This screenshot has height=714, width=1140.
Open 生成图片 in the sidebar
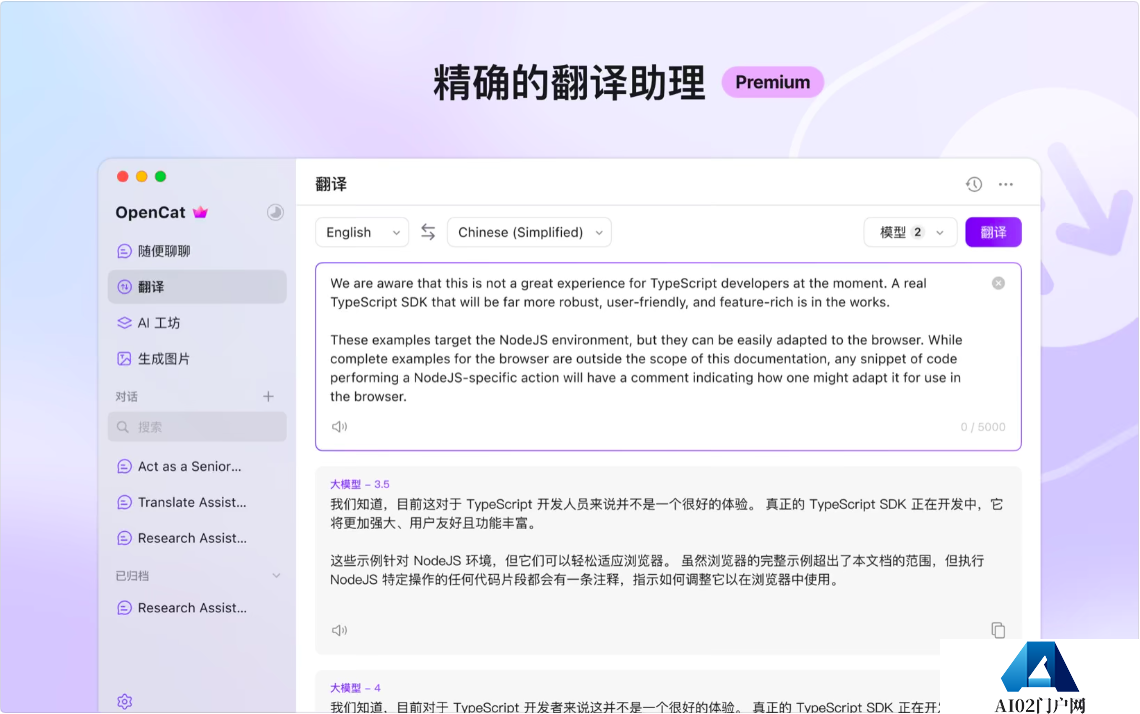[197, 358]
